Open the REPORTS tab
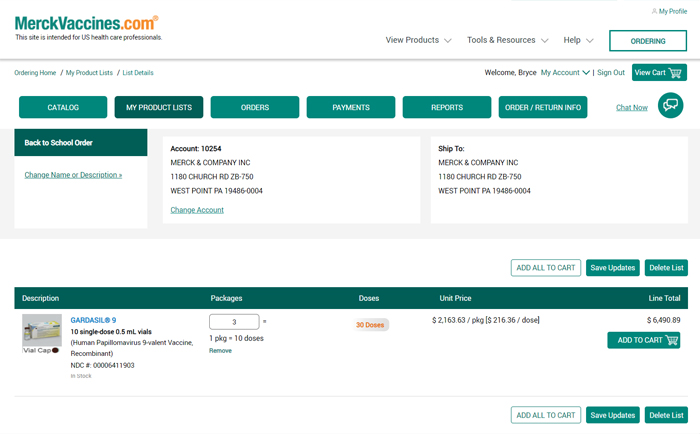700x434 pixels. (447, 107)
